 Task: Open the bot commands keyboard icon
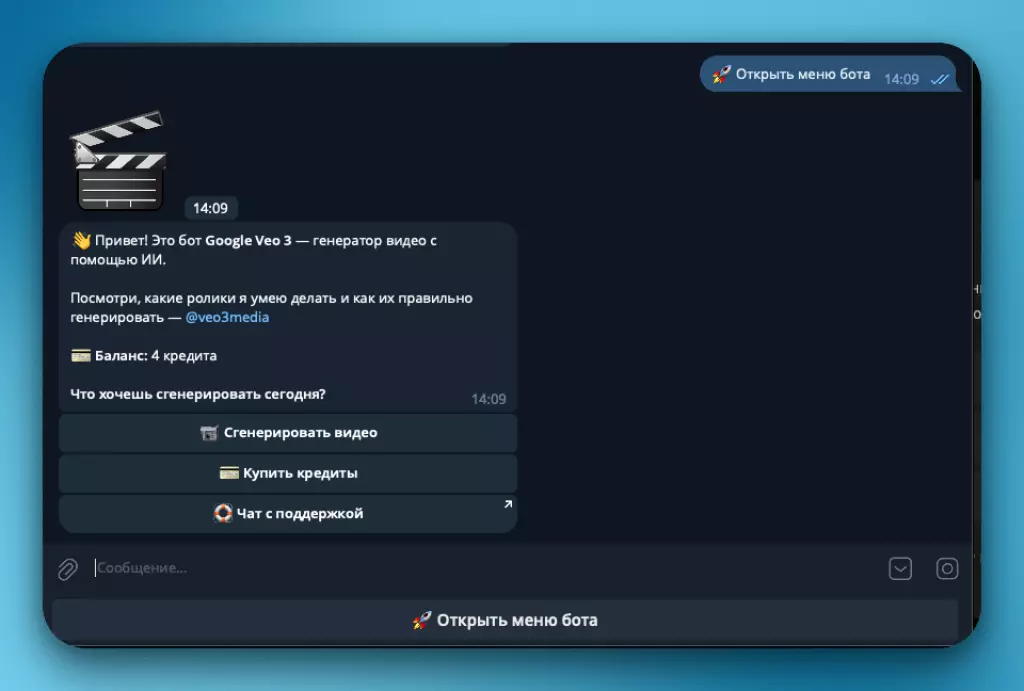click(900, 568)
